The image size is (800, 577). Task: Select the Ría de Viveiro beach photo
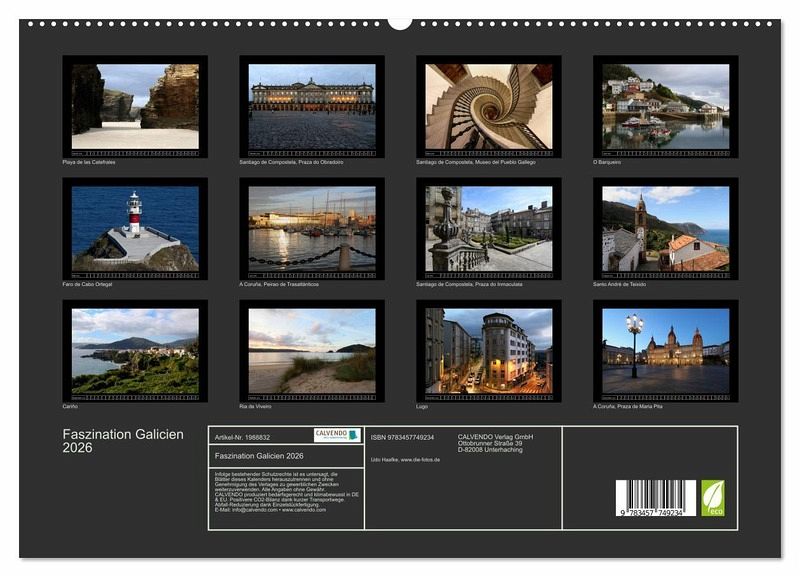tap(312, 350)
